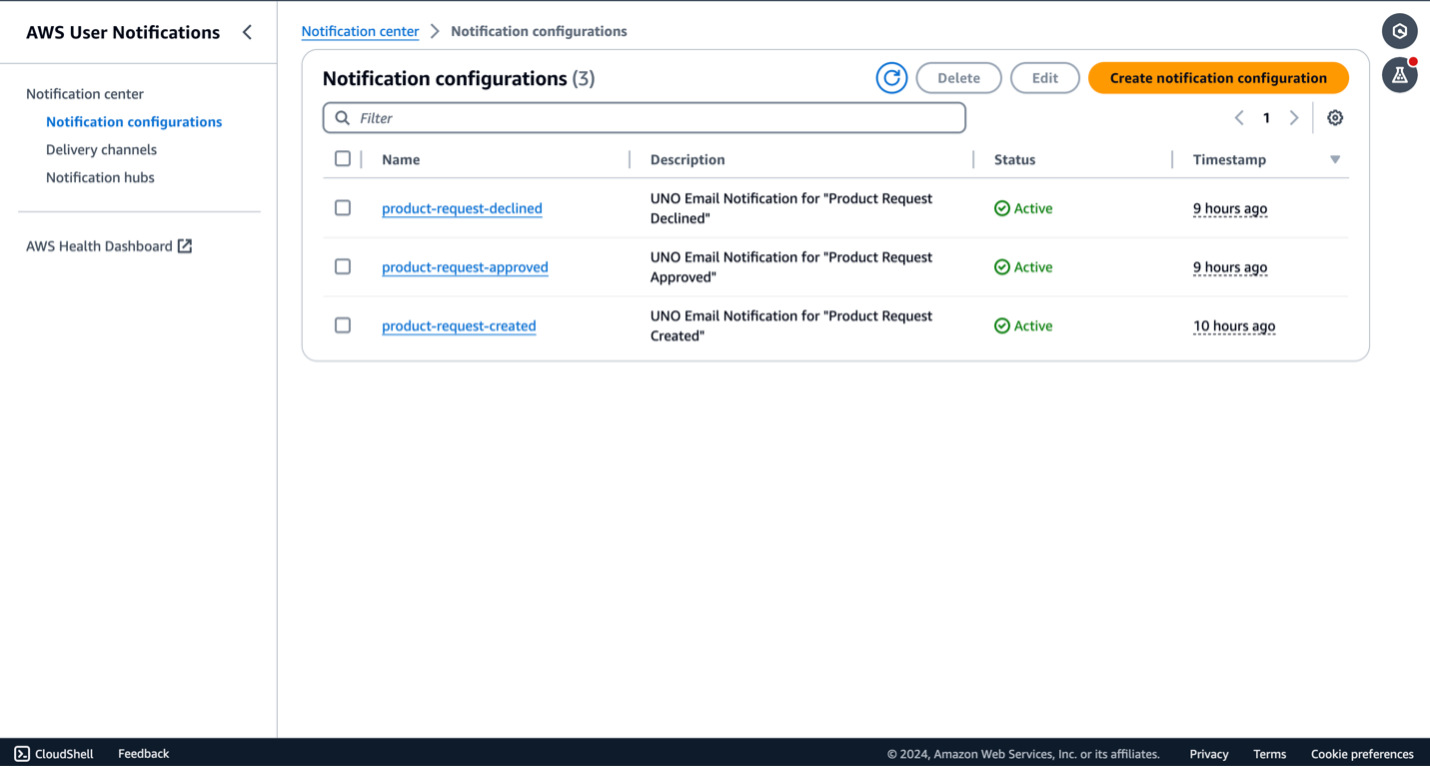This screenshot has width=1430, height=770.
Task: Create a new notification configuration
Action: pos(1218,77)
